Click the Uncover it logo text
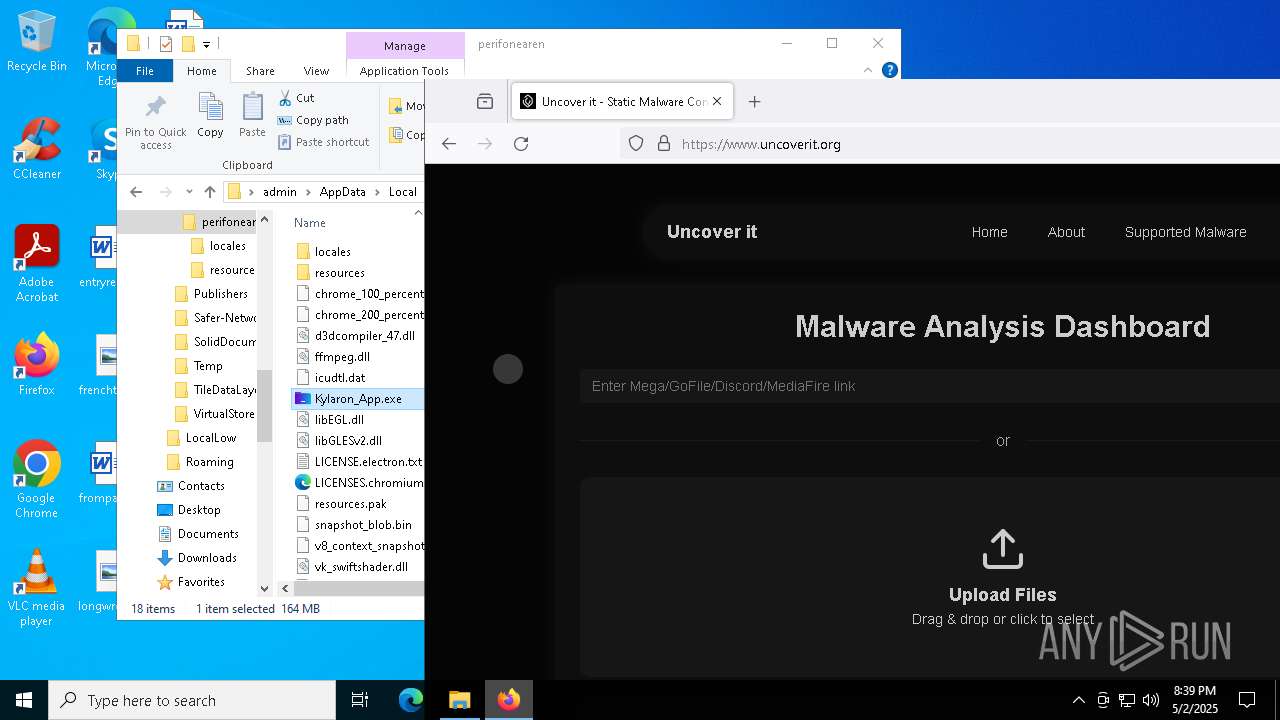This screenshot has width=1280, height=720. tap(712, 232)
